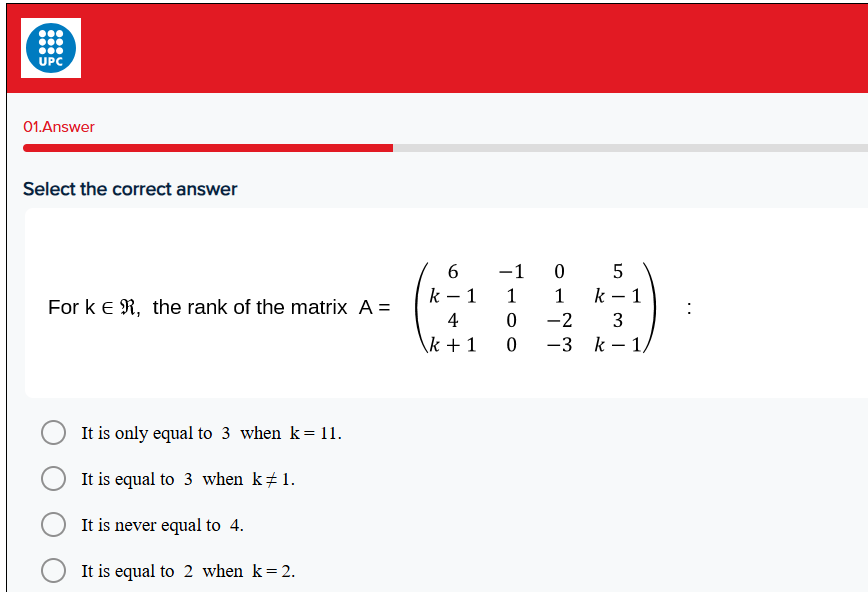Screen dimensions: 868x592
Task: Click the answer text 'It is equal to 2 when k = 2.'
Action: point(188,571)
